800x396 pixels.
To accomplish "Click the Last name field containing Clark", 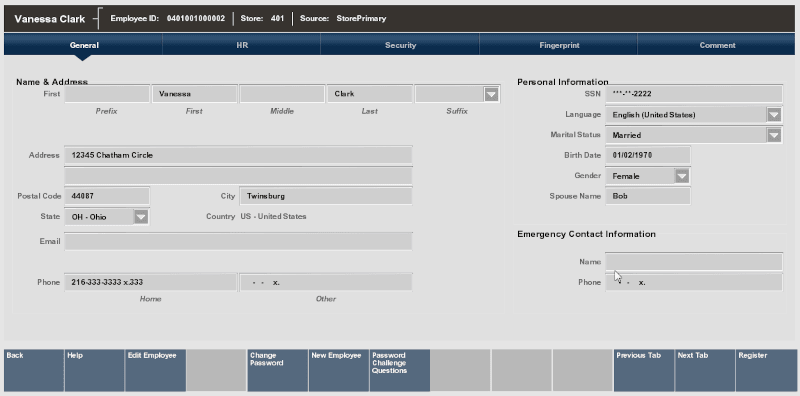I will (370, 94).
